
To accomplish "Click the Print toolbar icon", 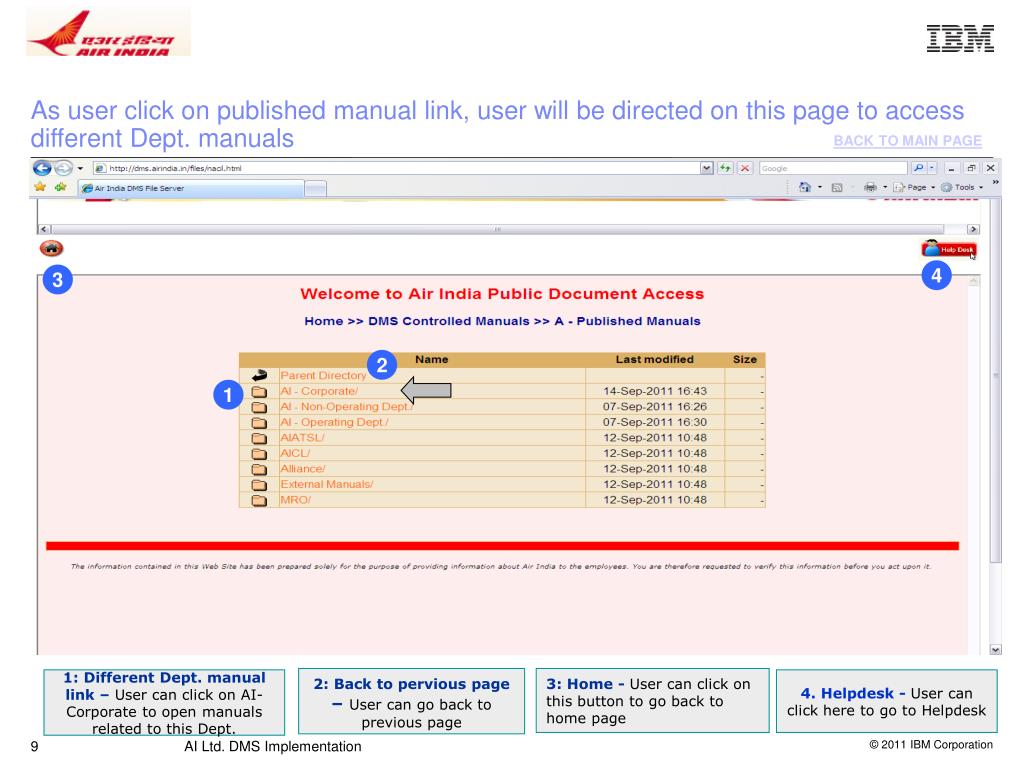I will pos(870,187).
